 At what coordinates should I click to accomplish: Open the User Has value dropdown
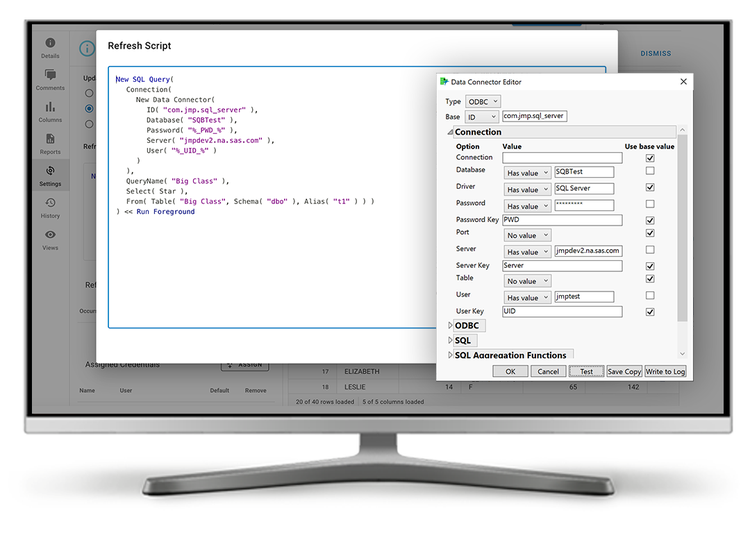coord(527,297)
